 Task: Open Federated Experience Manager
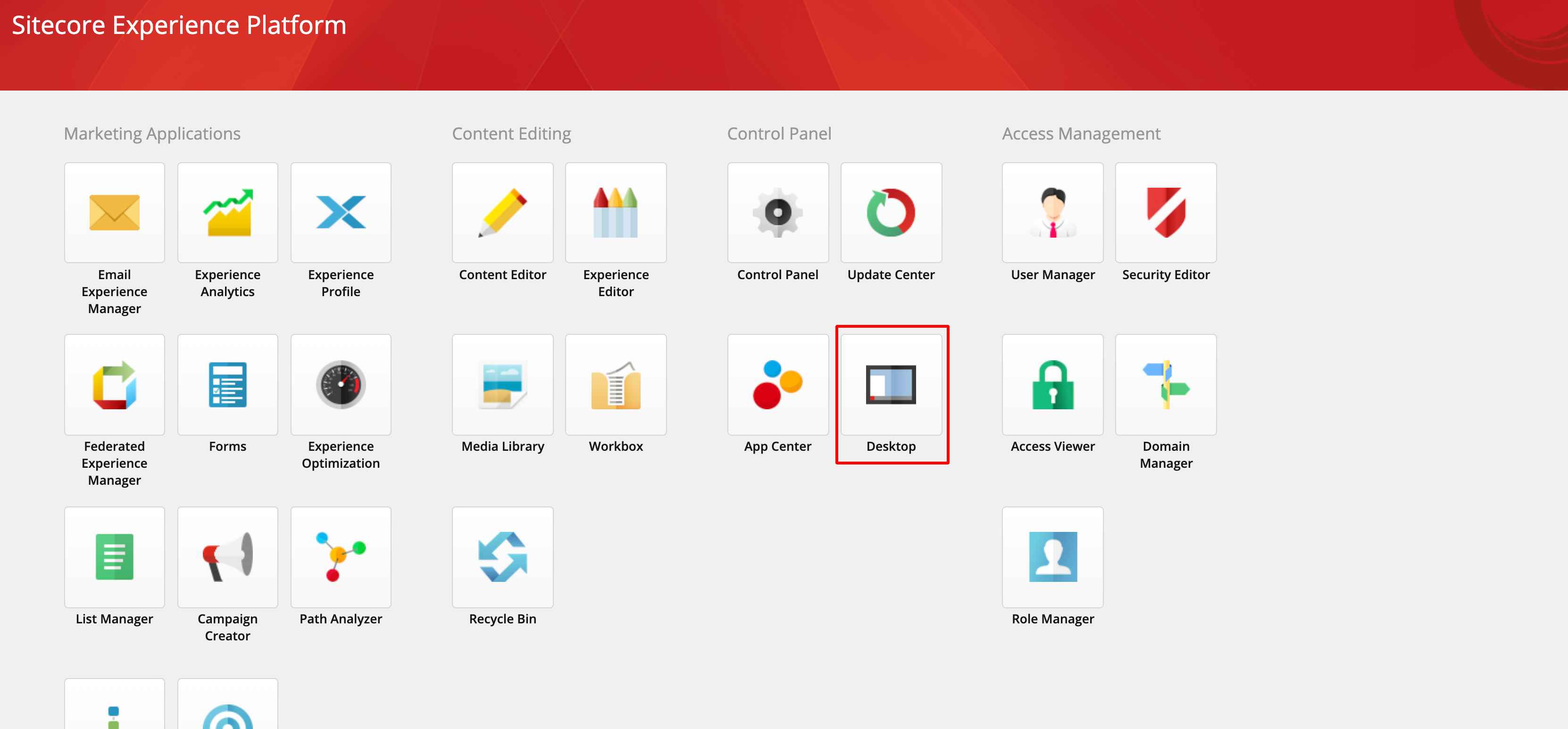coord(115,384)
